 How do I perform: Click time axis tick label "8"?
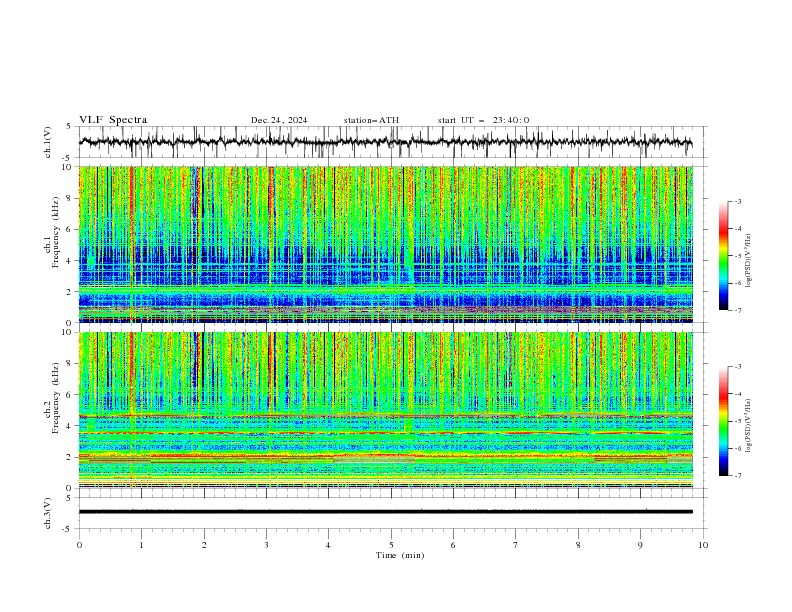578,545
